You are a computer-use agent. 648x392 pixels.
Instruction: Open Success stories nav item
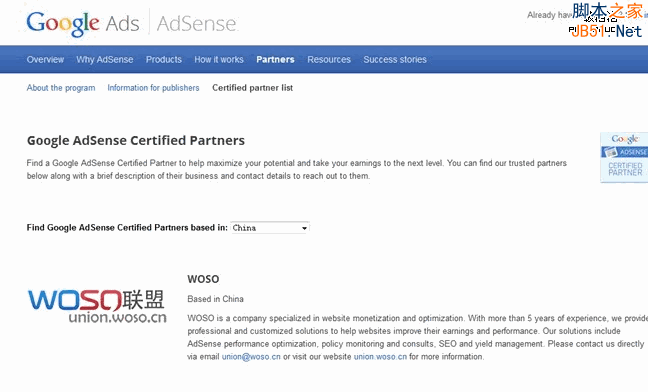(395, 59)
